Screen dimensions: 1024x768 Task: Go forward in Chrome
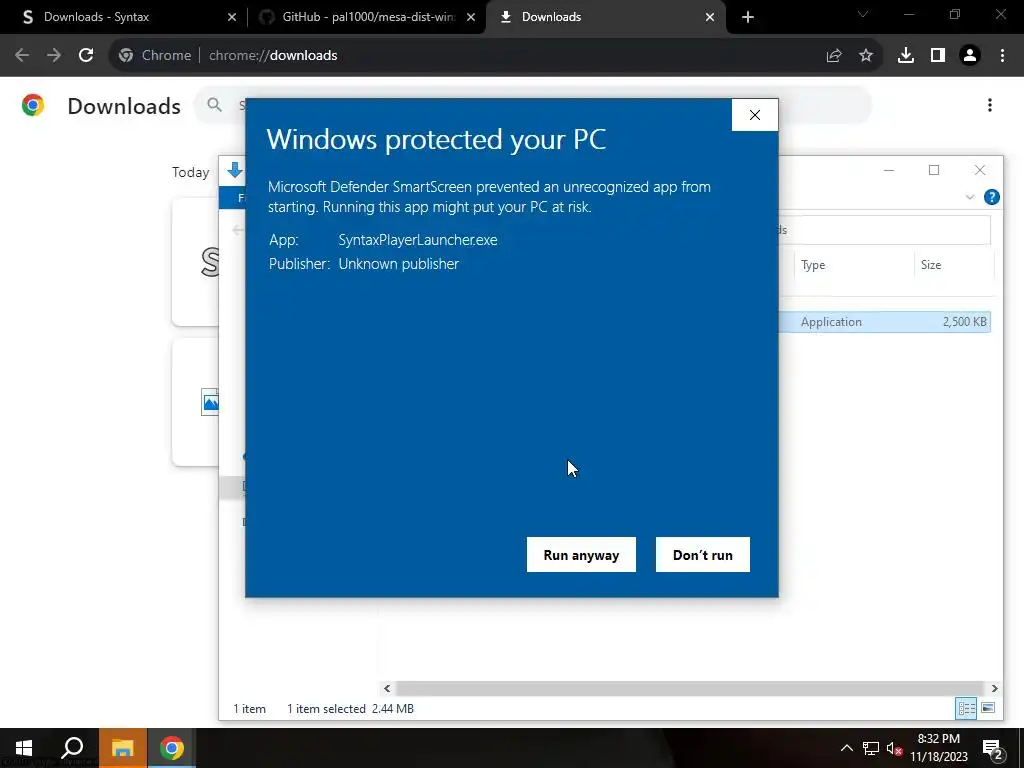coord(54,56)
